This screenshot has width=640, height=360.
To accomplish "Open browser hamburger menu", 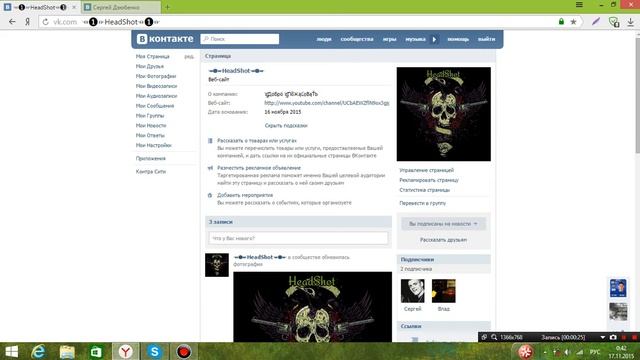I will pos(579,5).
